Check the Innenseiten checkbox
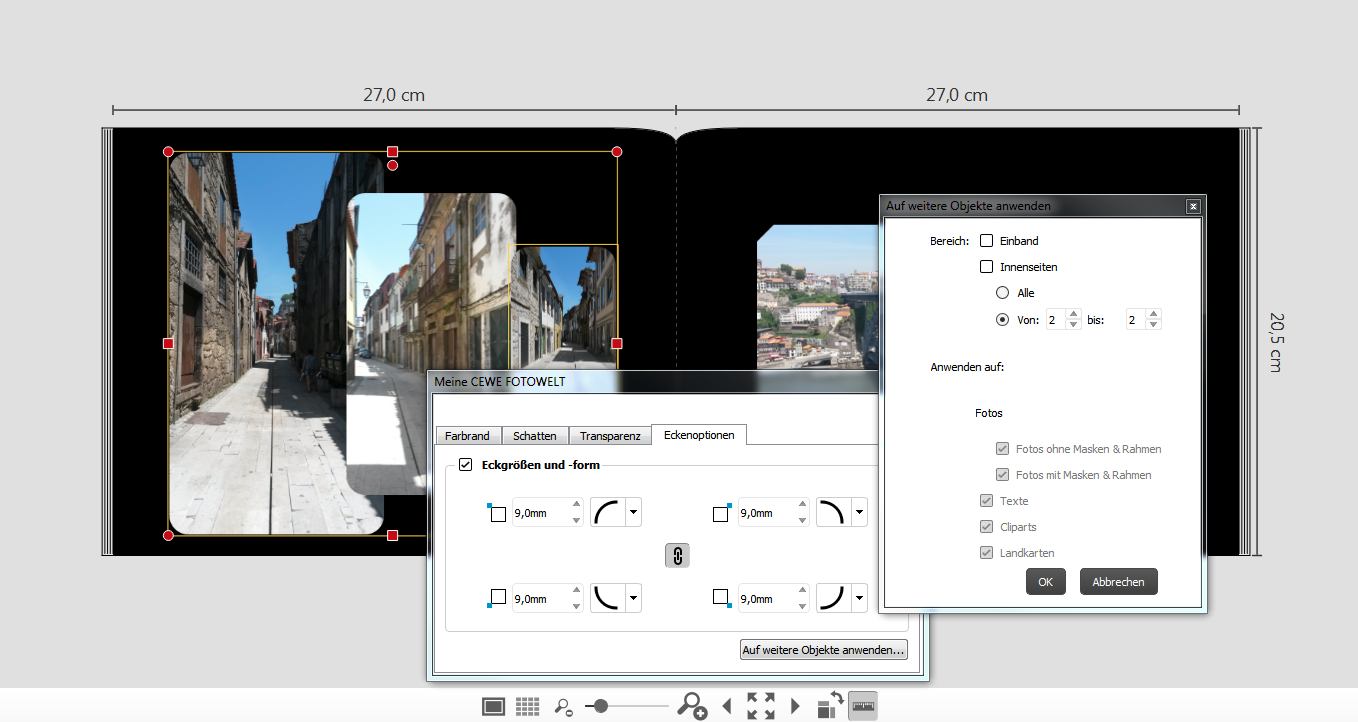 click(x=987, y=267)
